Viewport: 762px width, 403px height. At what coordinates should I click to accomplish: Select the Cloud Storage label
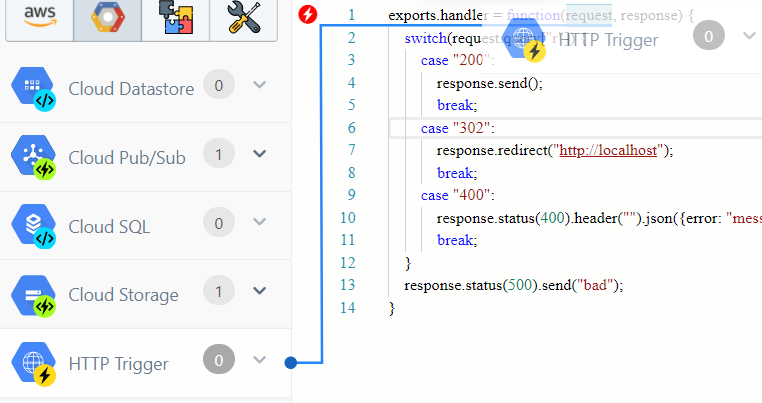(123, 295)
